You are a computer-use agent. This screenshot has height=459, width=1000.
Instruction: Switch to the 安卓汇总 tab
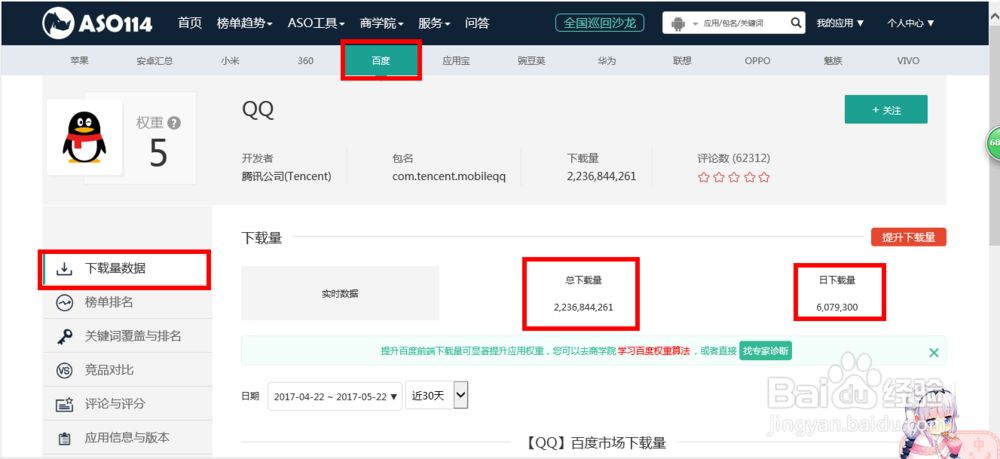point(154,61)
